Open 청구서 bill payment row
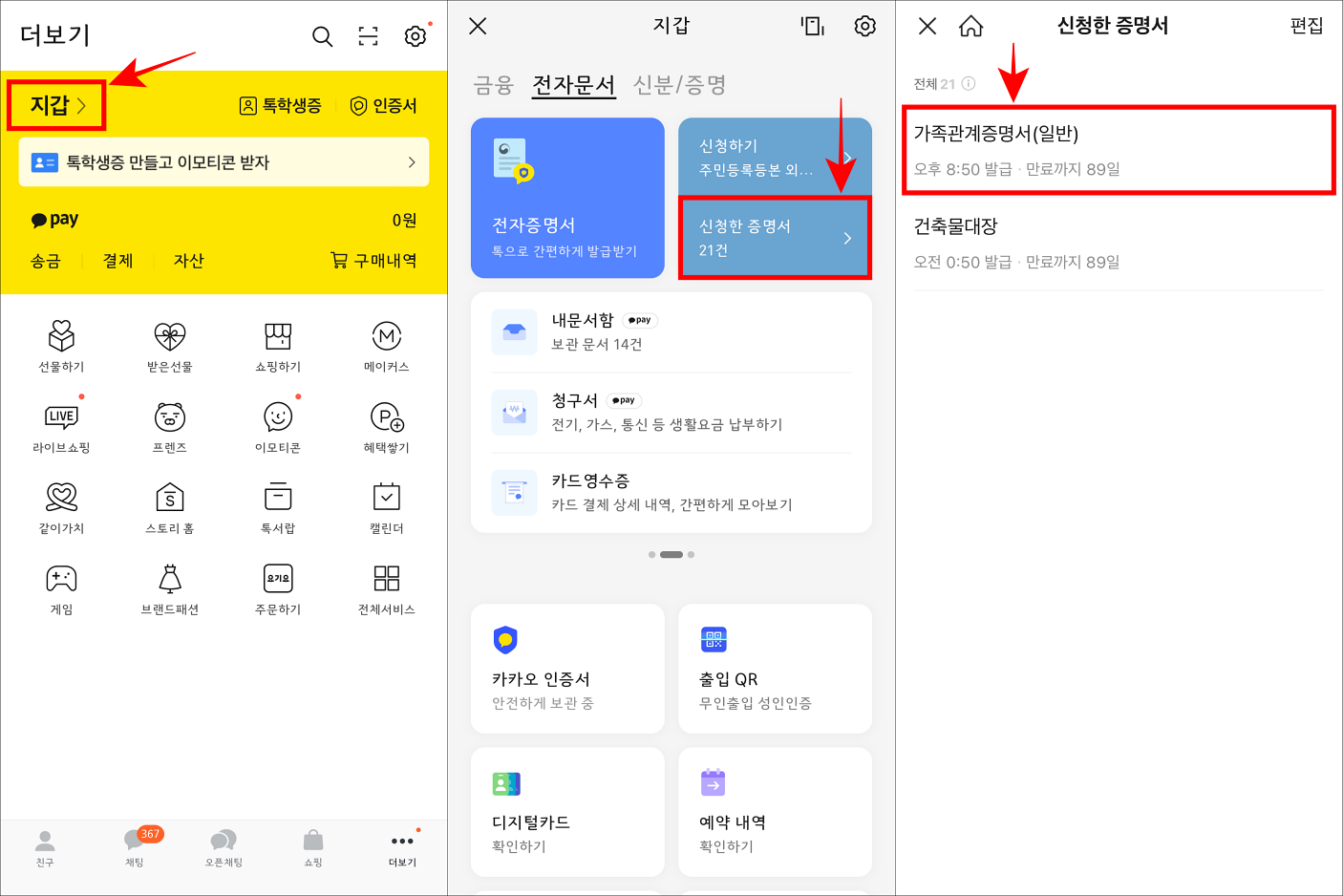The image size is (1343, 896). point(671,413)
